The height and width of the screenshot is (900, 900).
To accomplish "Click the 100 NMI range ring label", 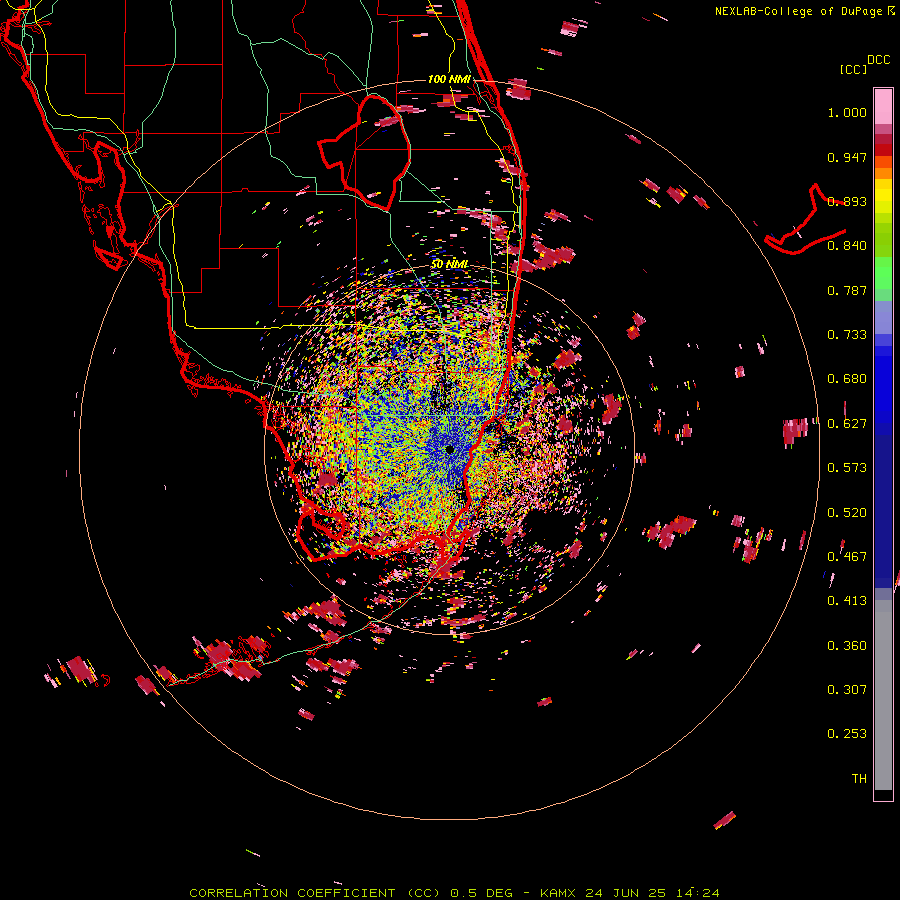I will pos(449,79).
